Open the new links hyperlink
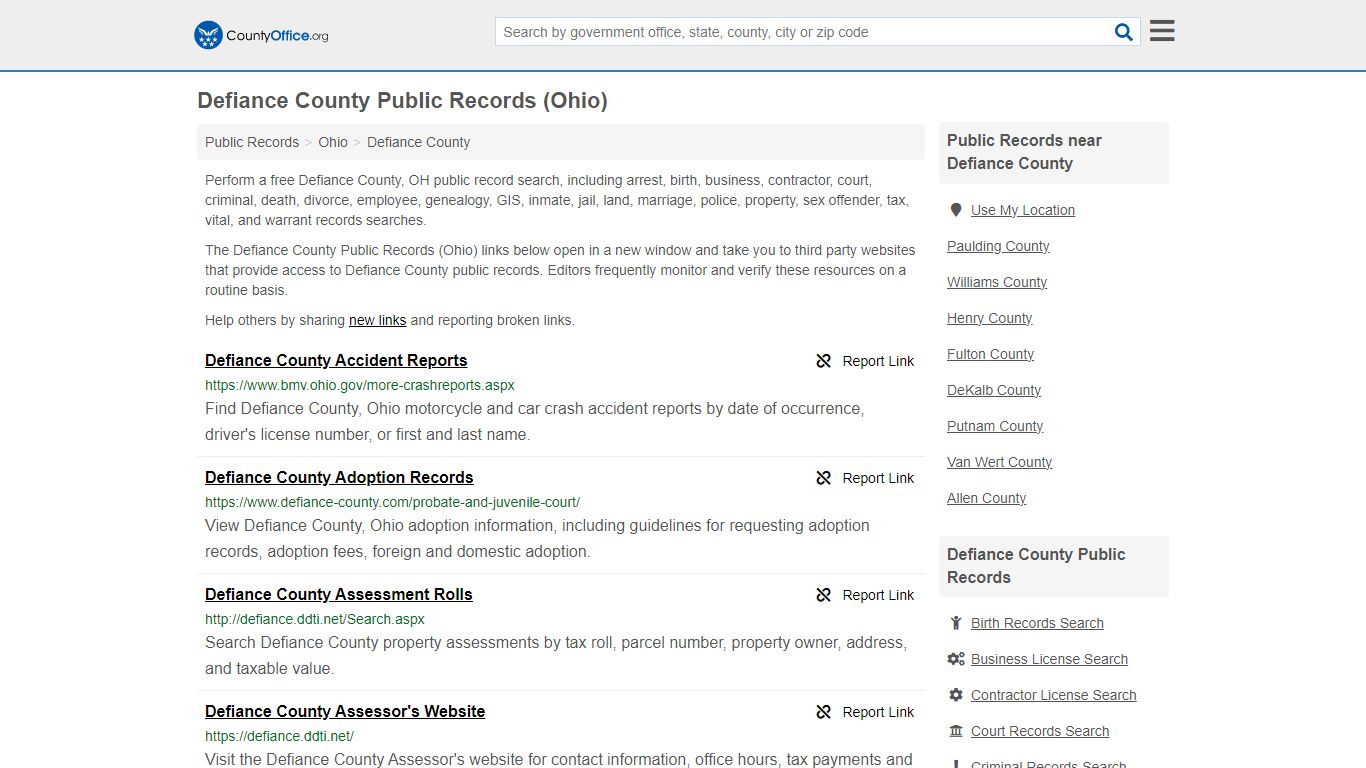This screenshot has width=1366, height=768. tap(377, 320)
